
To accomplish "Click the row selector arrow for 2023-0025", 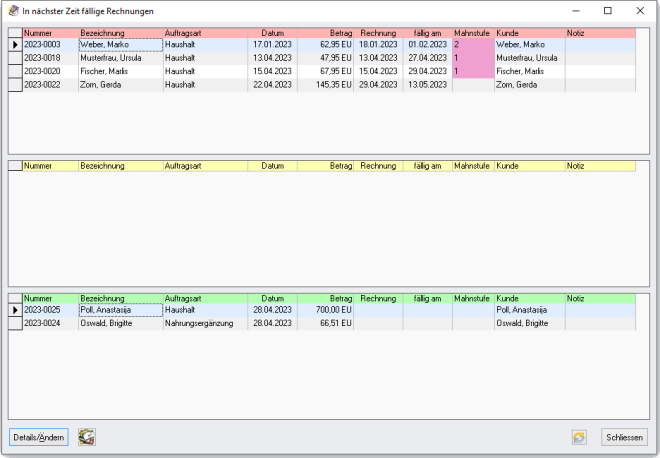I will pyautogui.click(x=15, y=311).
